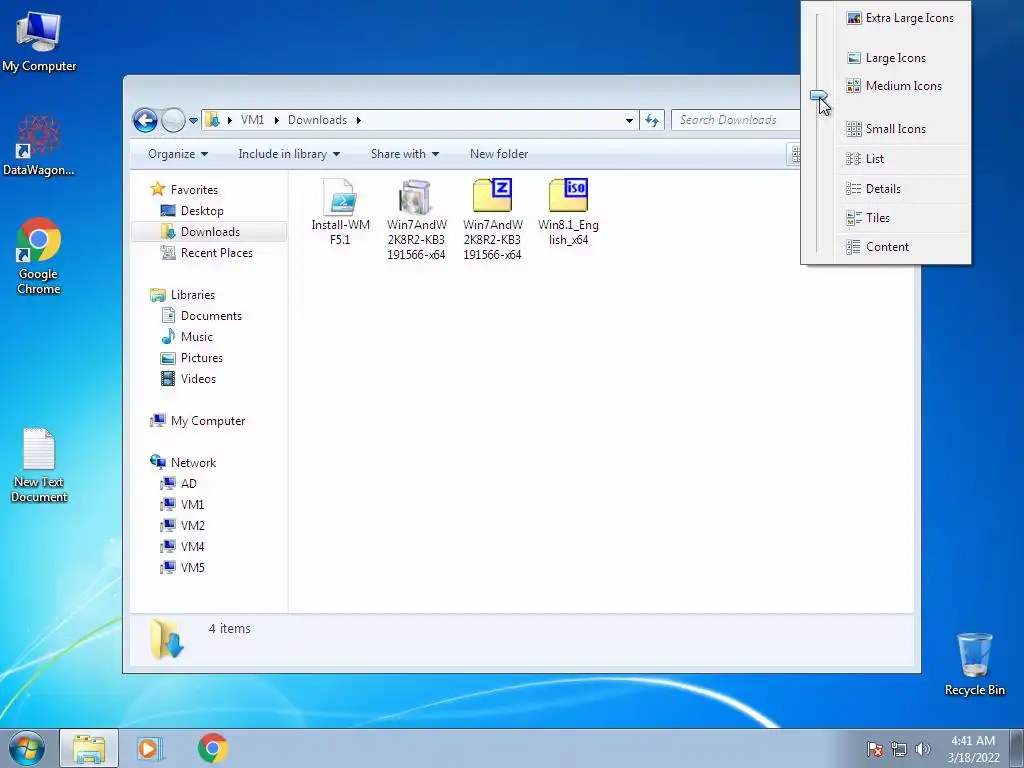Click the Windows Start button
The image size is (1024, 768).
point(27,748)
